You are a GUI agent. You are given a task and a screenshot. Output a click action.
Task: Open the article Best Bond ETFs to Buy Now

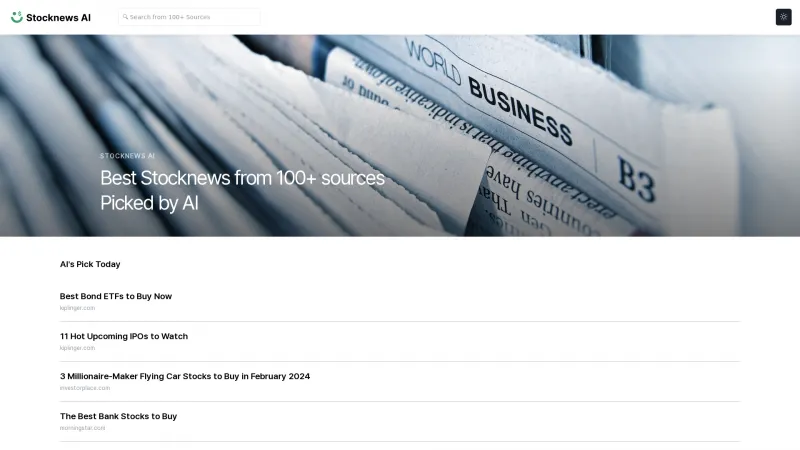pos(116,296)
